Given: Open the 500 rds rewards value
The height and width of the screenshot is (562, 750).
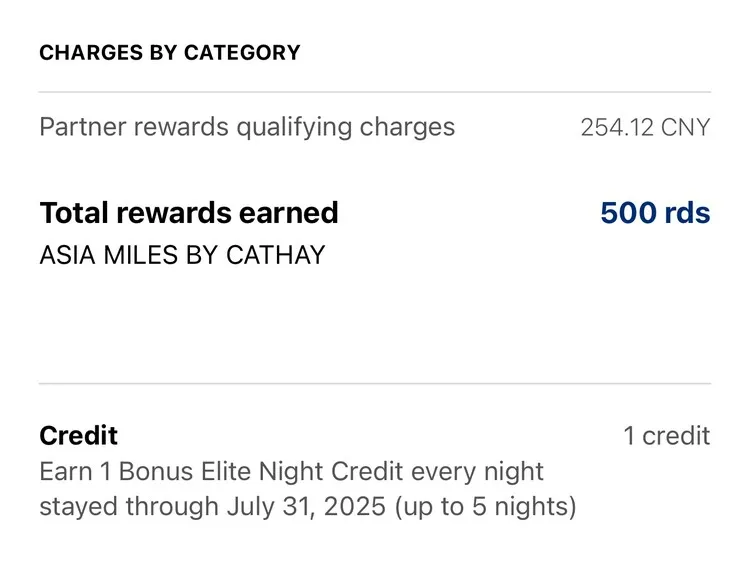Looking at the screenshot, I should (x=655, y=212).
